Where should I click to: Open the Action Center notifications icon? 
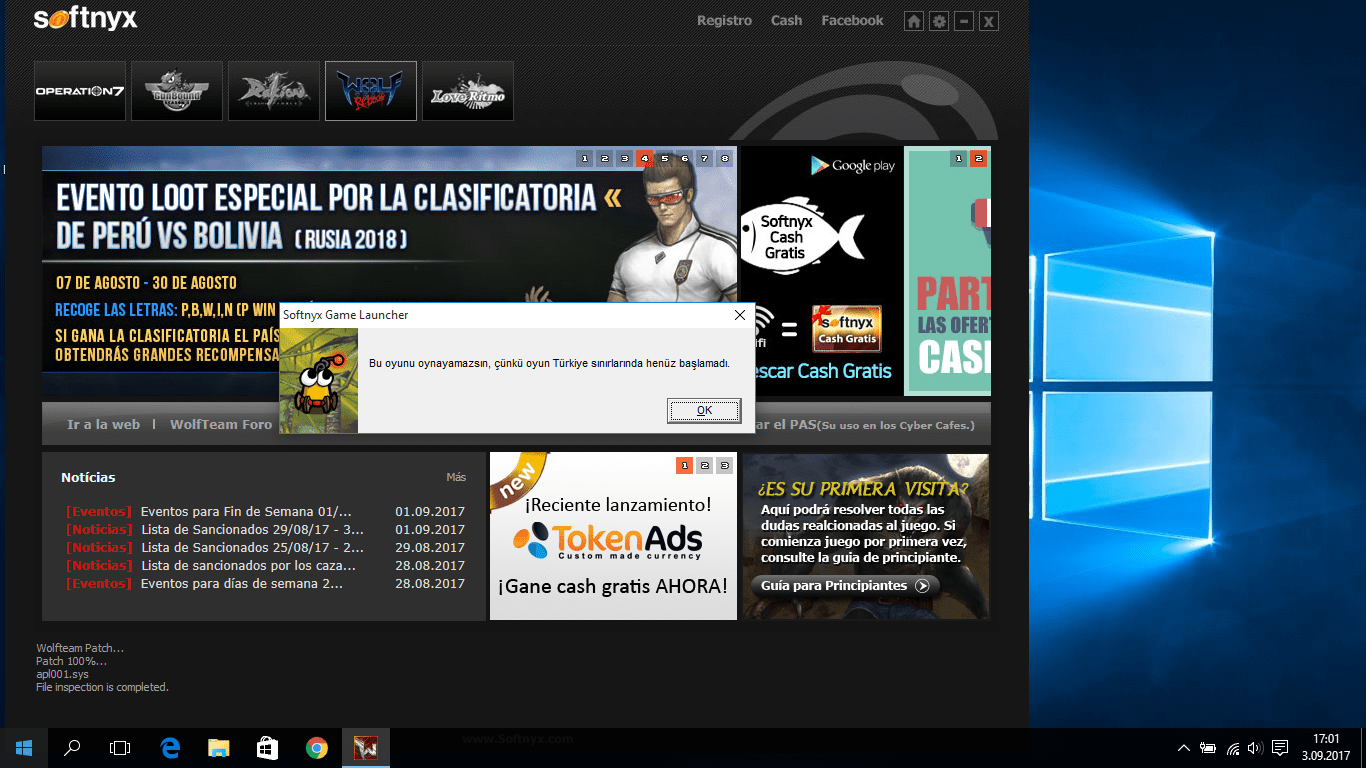(1280, 748)
